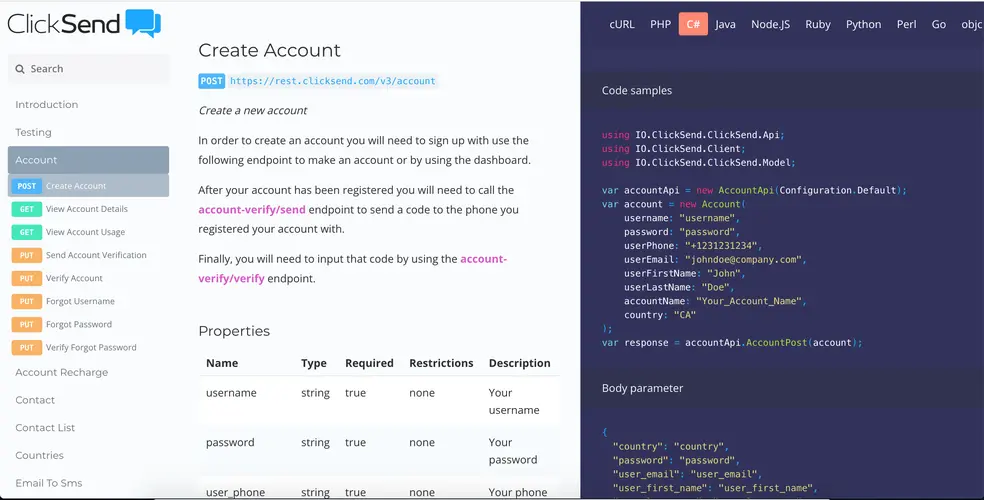Viewport: 984px width, 500px height.
Task: Click the +1231231234 phone value in code
Action: pos(720,246)
